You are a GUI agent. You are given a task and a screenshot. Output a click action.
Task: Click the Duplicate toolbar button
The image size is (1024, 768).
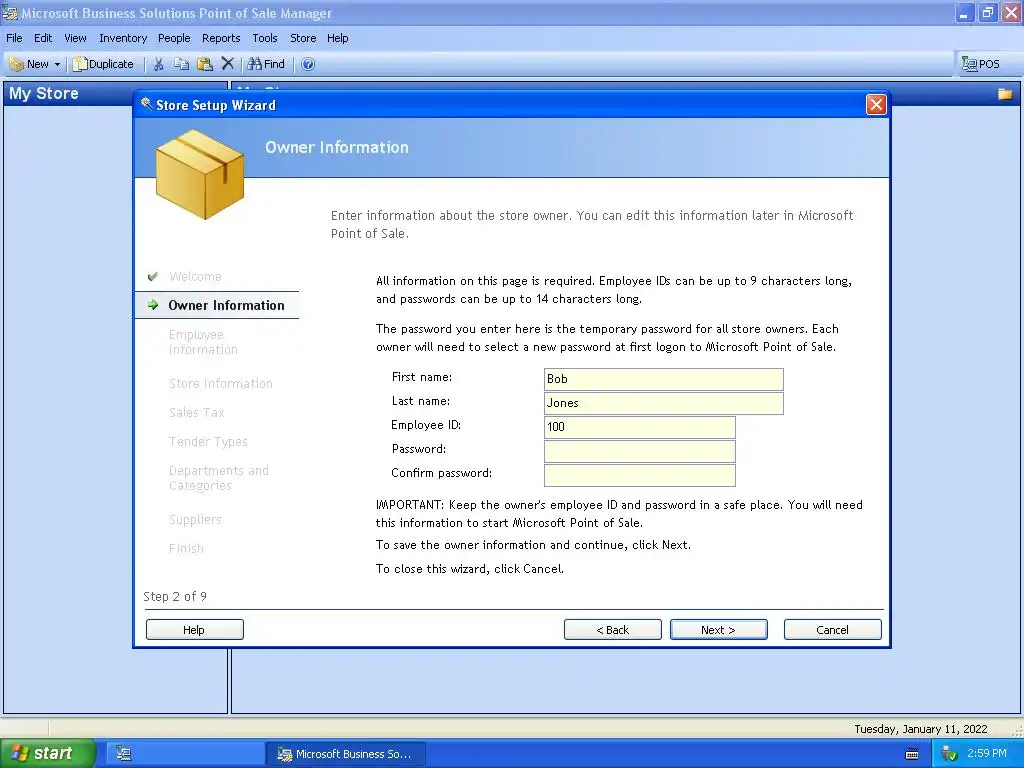pyautogui.click(x=103, y=64)
